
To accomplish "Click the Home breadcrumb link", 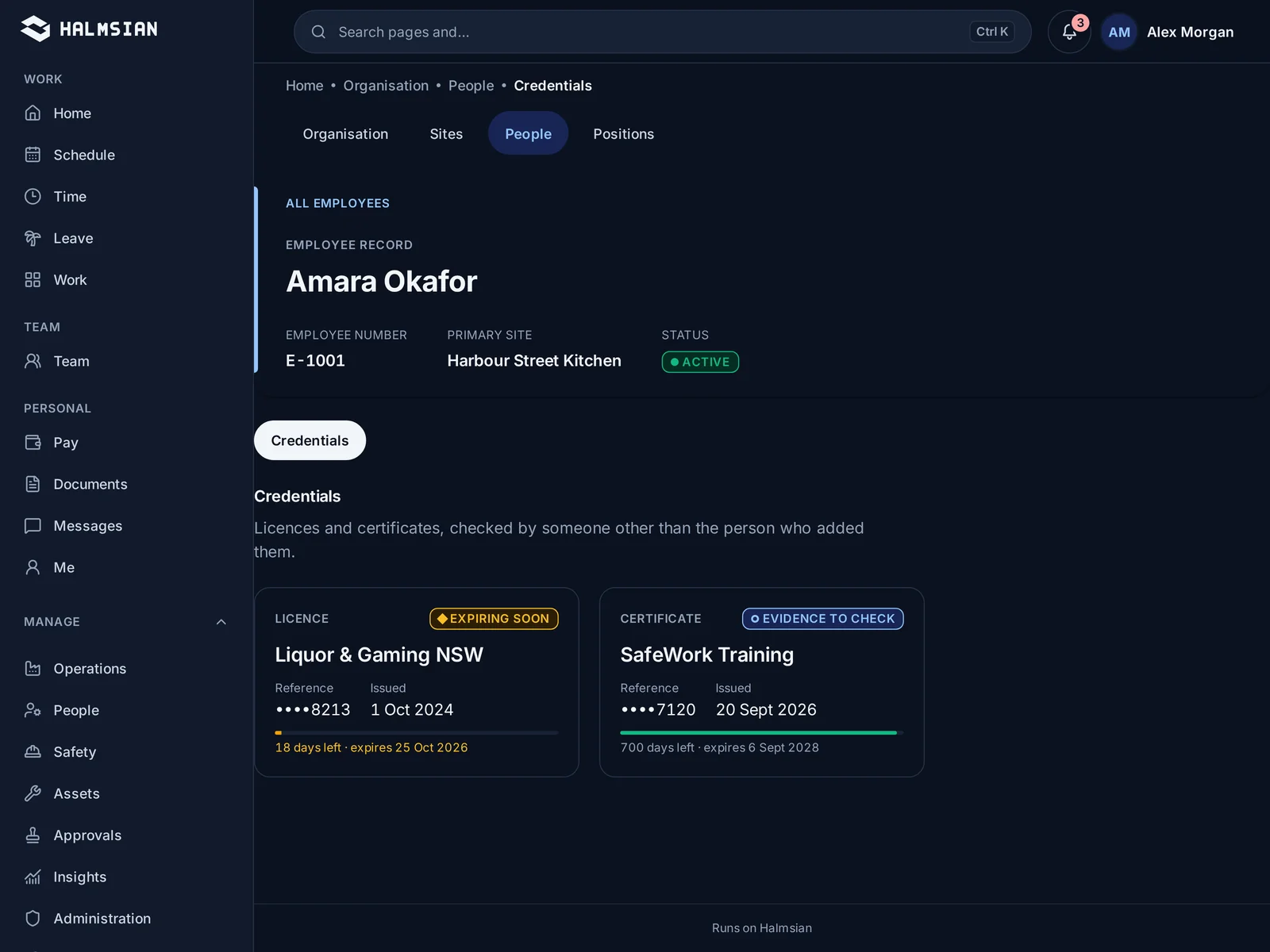I will tap(305, 86).
